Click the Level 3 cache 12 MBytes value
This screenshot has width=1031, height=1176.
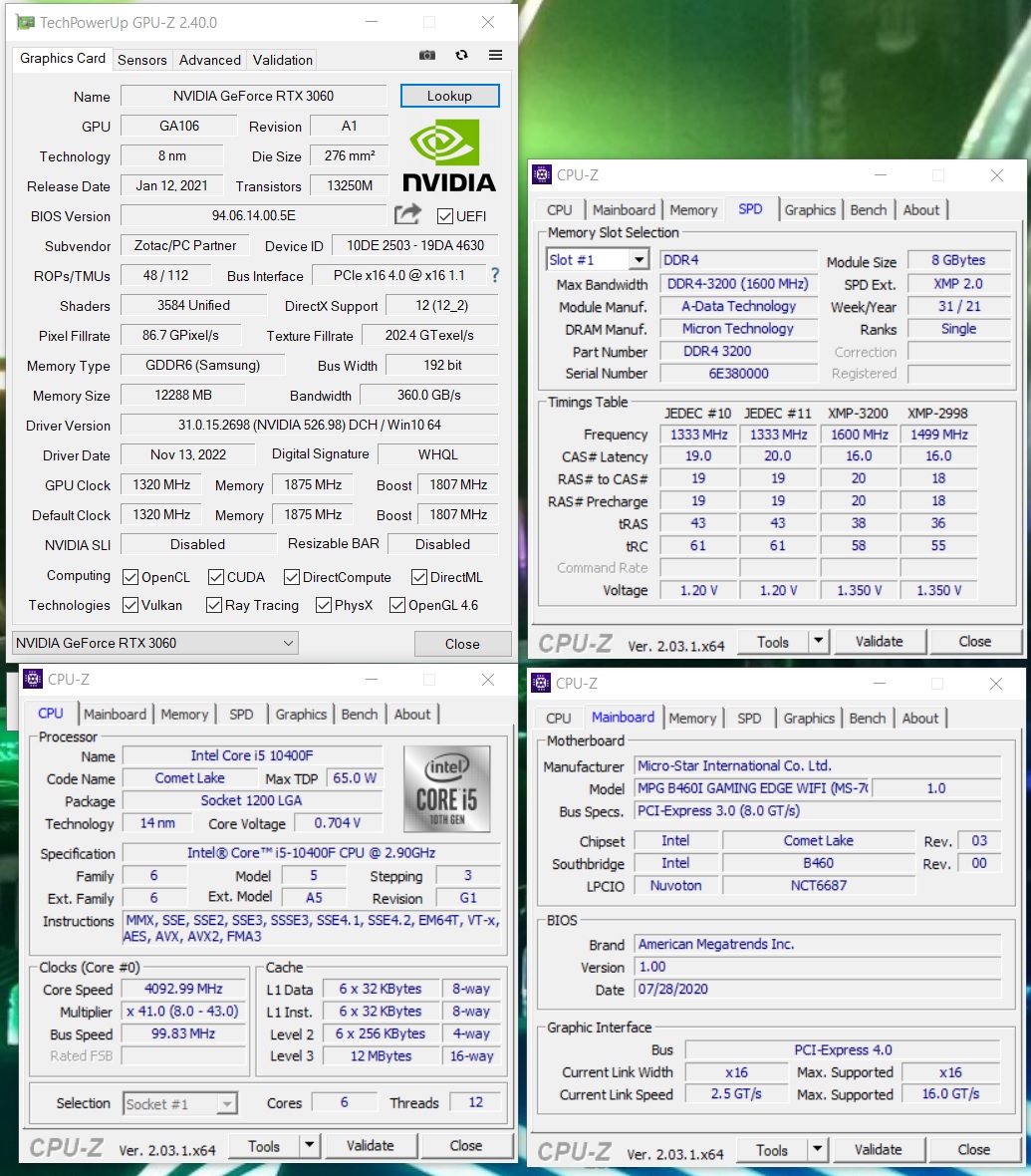point(381,1055)
